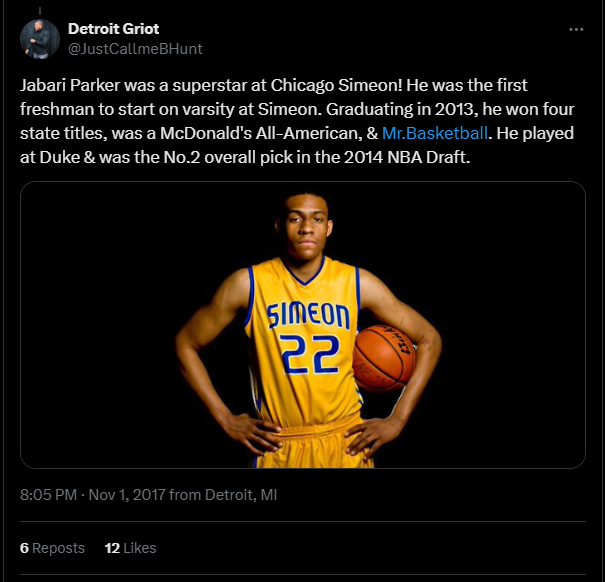This screenshot has width=605, height=582.
Task: Click the number 22 on the jersey
Action: (x=309, y=354)
